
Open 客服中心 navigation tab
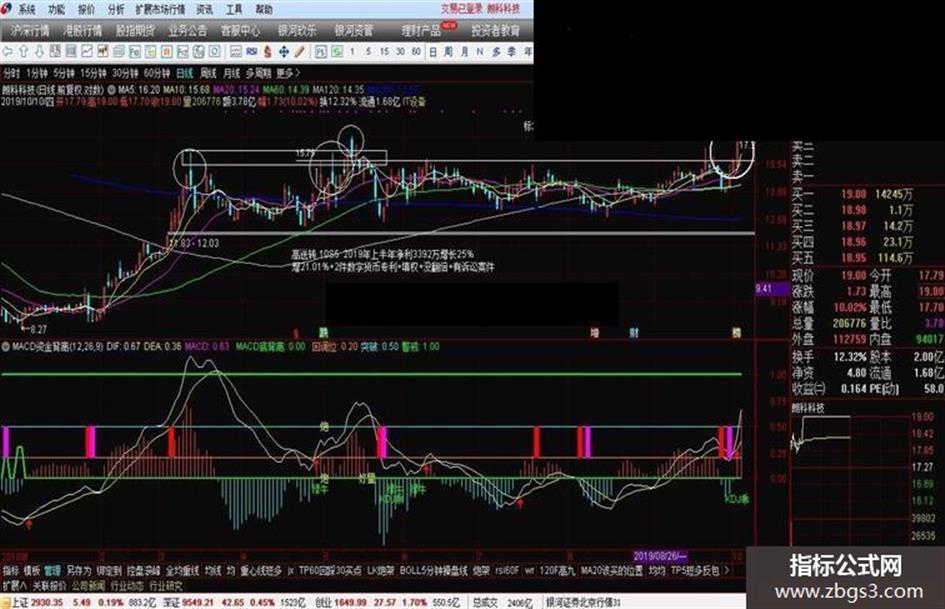click(x=240, y=30)
